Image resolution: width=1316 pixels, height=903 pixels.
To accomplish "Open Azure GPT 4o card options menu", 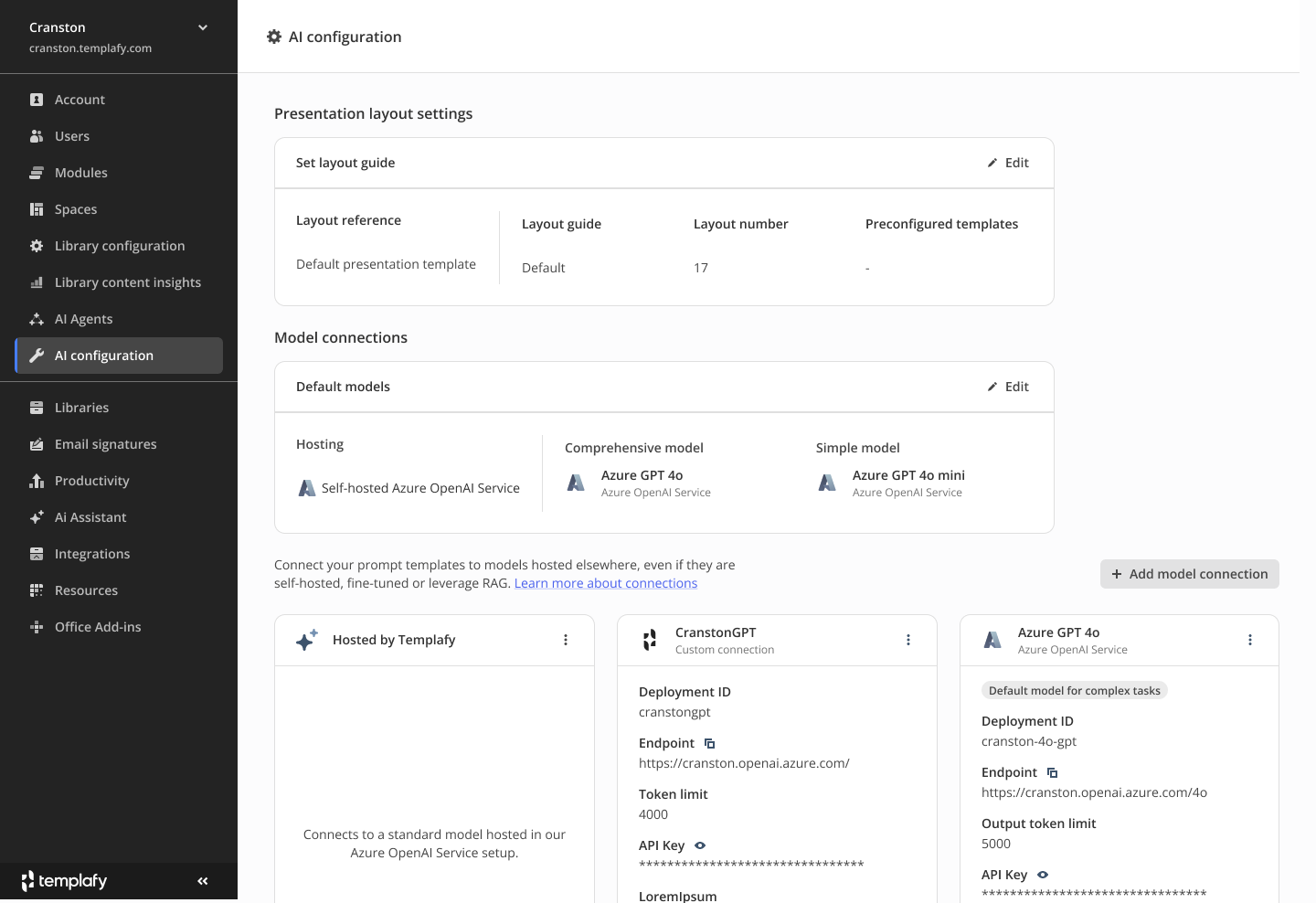I will click(x=1250, y=640).
